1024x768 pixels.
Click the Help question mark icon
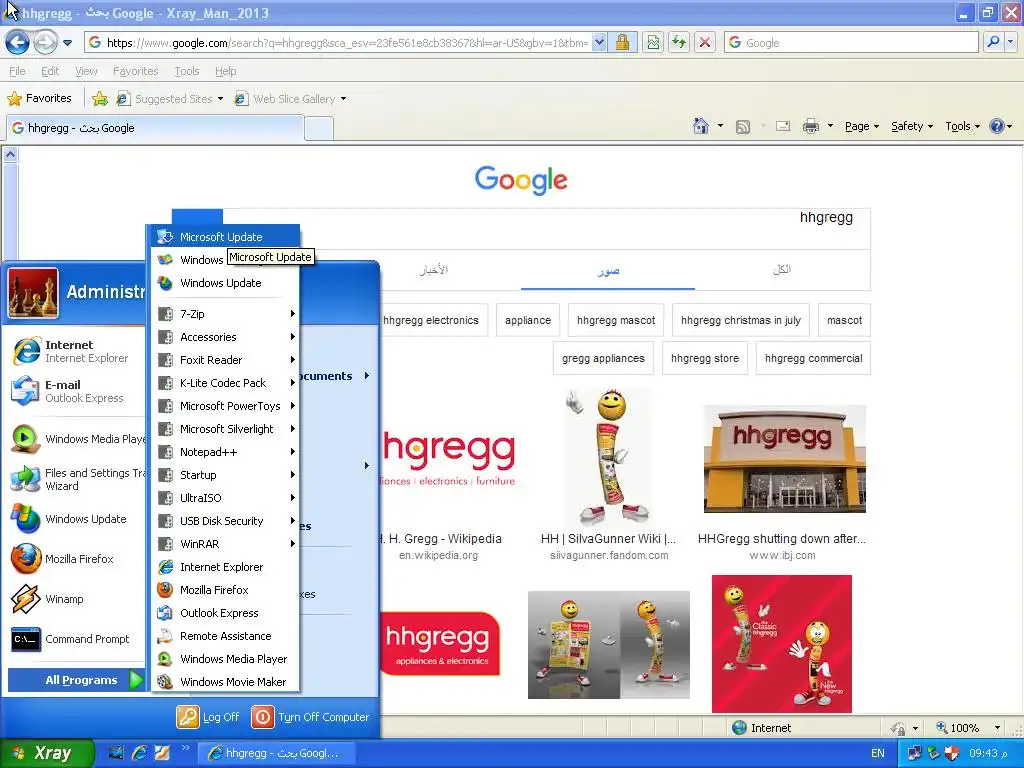[997, 126]
